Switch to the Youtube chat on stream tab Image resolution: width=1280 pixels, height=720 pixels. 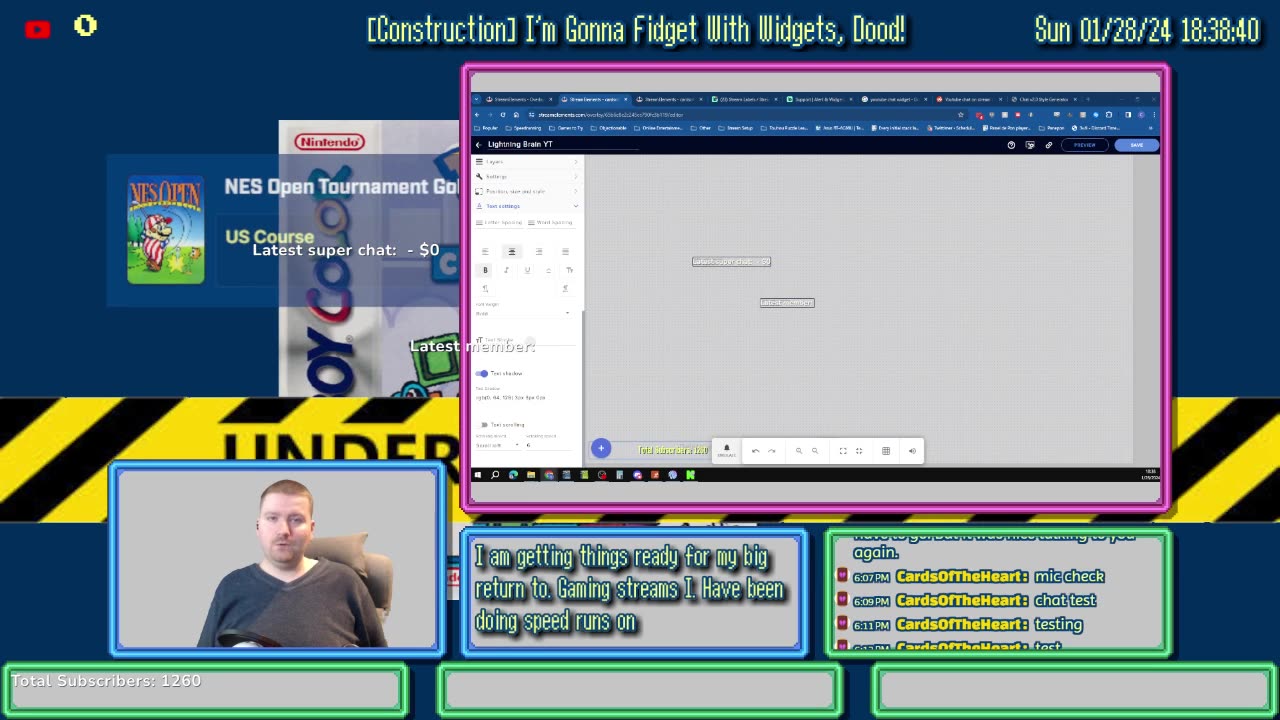coord(971,99)
